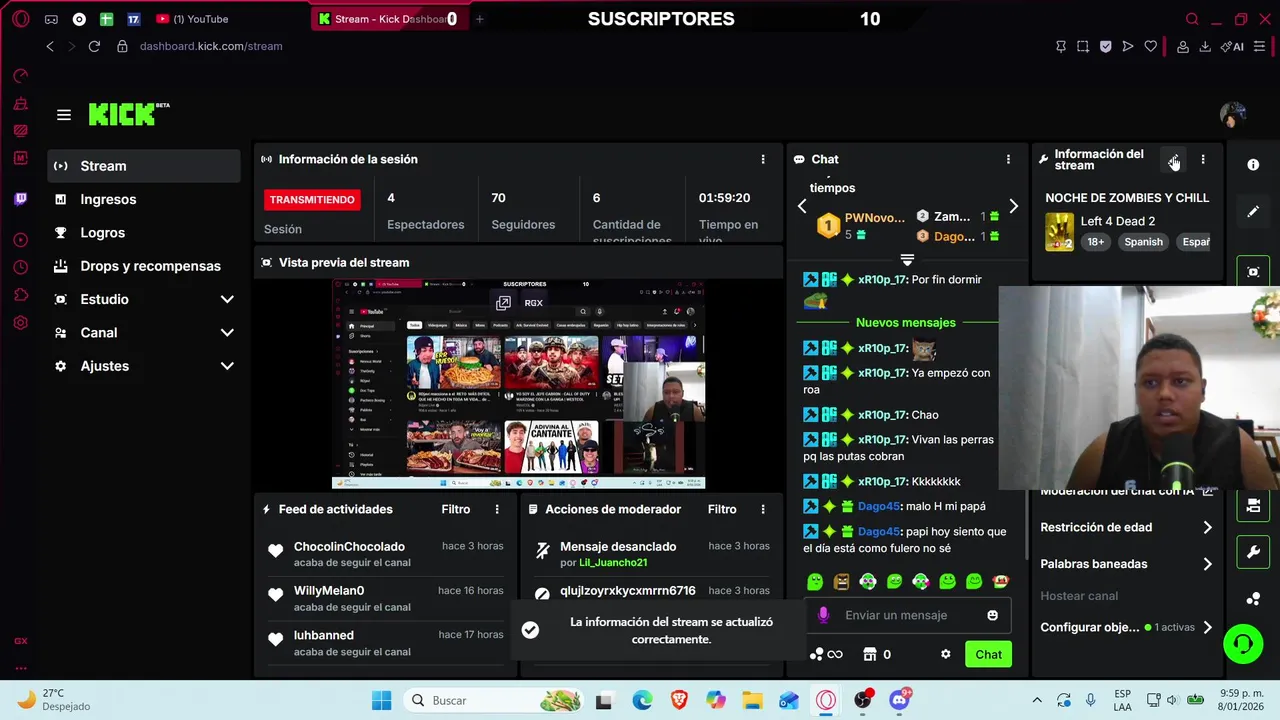Viewport: 1280px width, 720px height.
Task: Click the pencil edit icon in right rail
Action: (x=1253, y=212)
